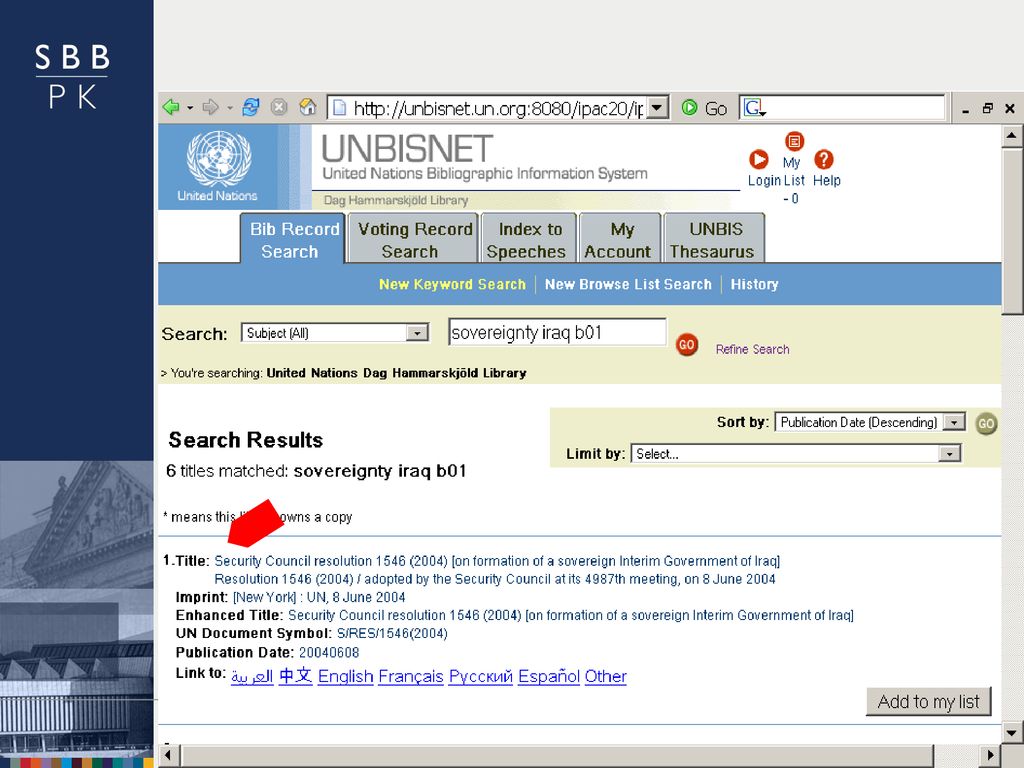The height and width of the screenshot is (768, 1024).
Task: Open the Other languages document link
Action: coord(605,677)
